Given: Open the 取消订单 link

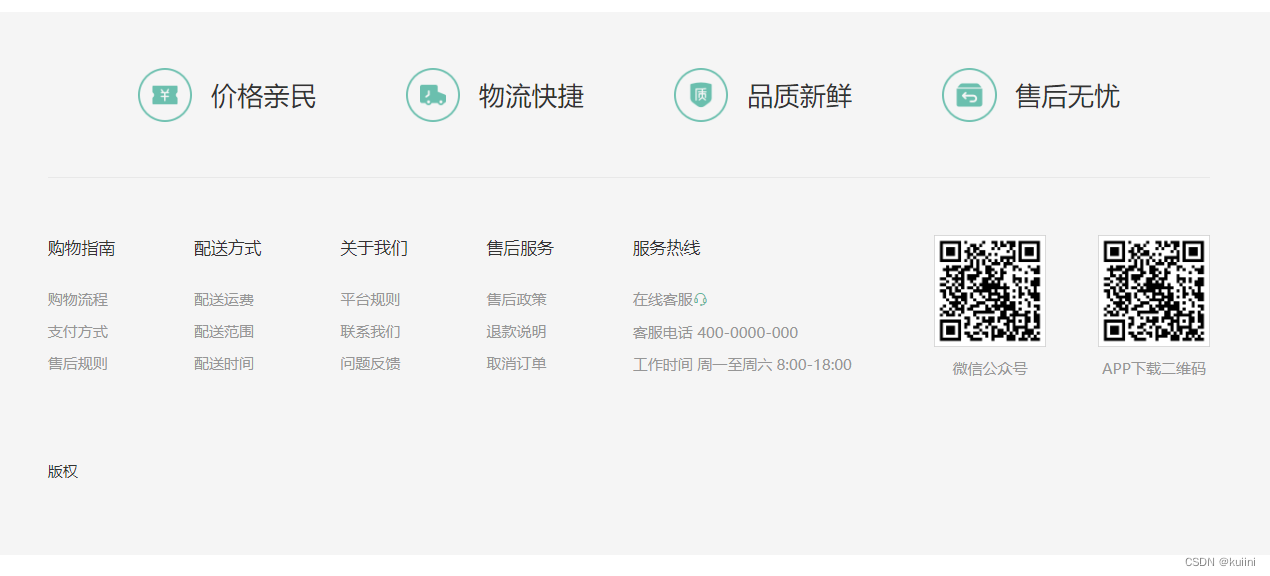Looking at the screenshot, I should (517, 364).
